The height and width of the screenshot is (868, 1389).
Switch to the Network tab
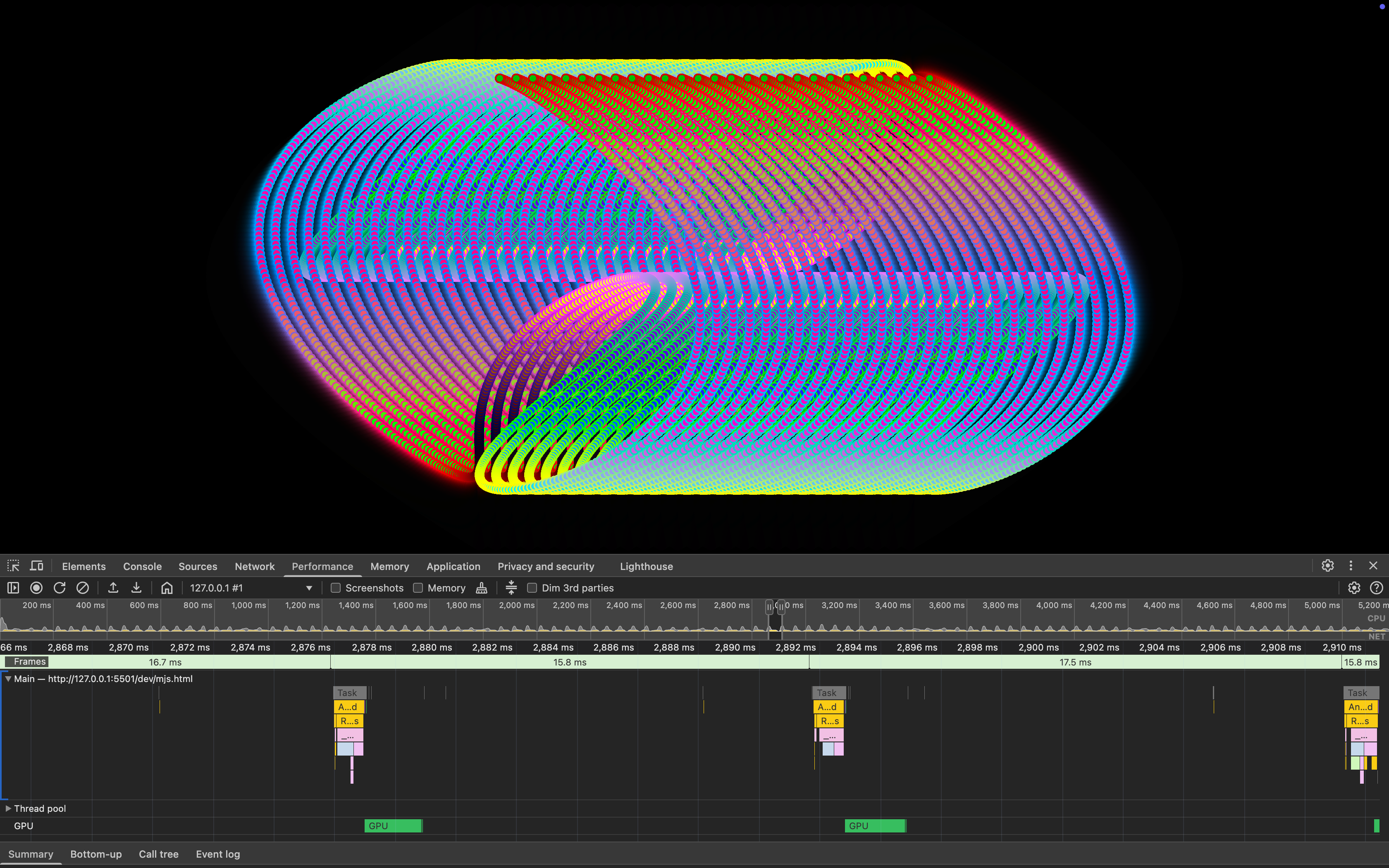click(x=254, y=566)
